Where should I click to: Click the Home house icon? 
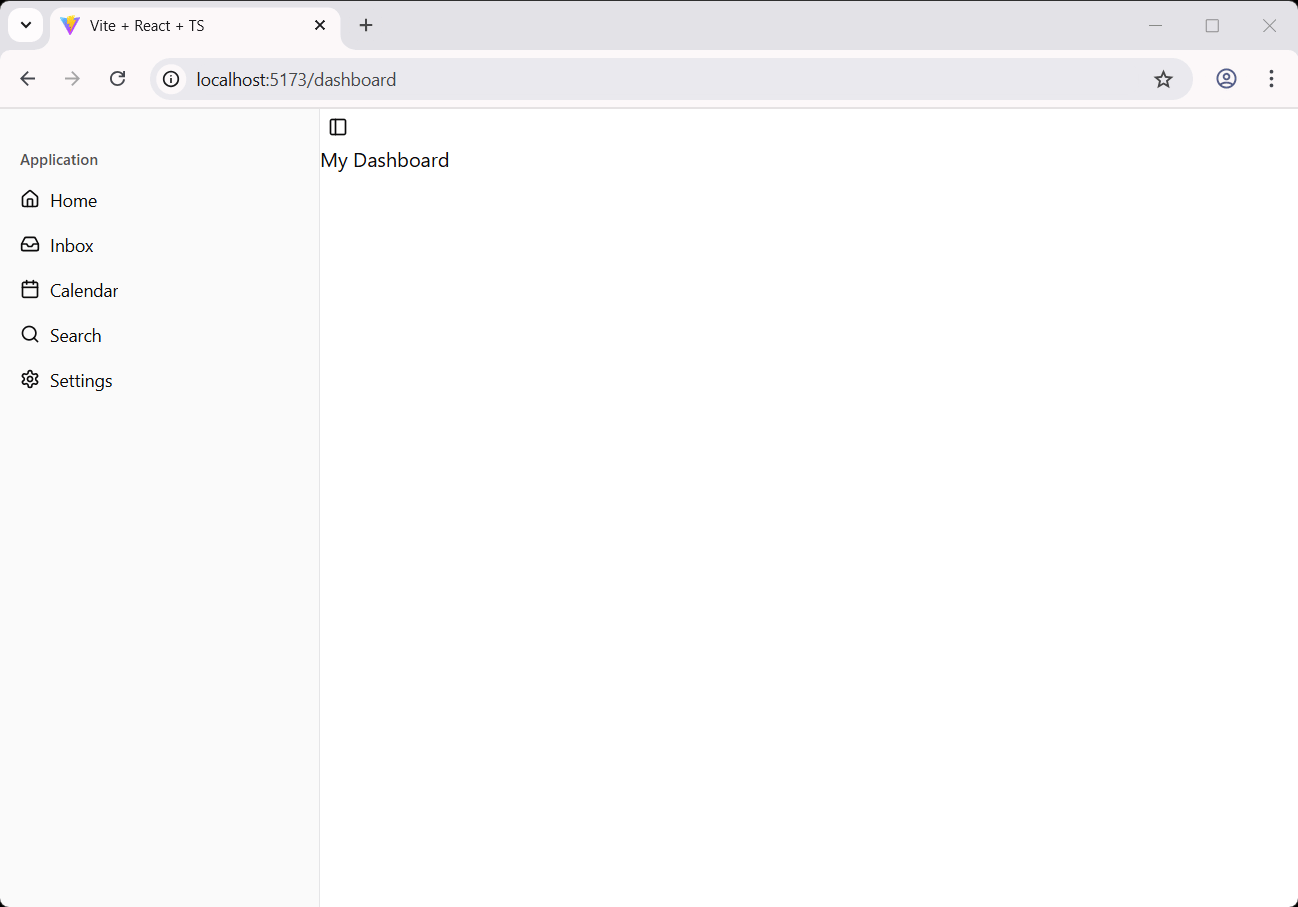30,199
